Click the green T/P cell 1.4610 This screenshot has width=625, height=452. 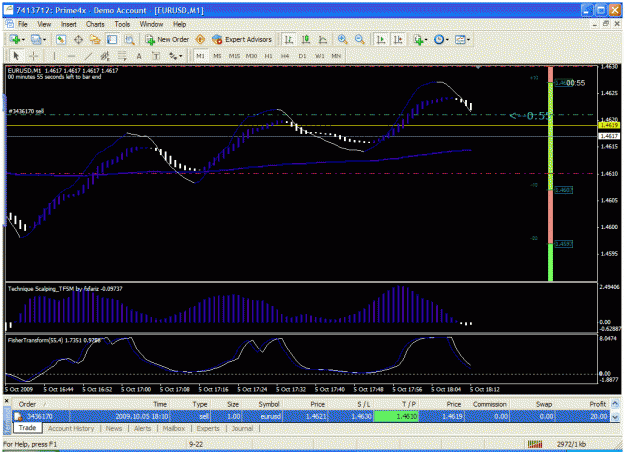[x=396, y=417]
